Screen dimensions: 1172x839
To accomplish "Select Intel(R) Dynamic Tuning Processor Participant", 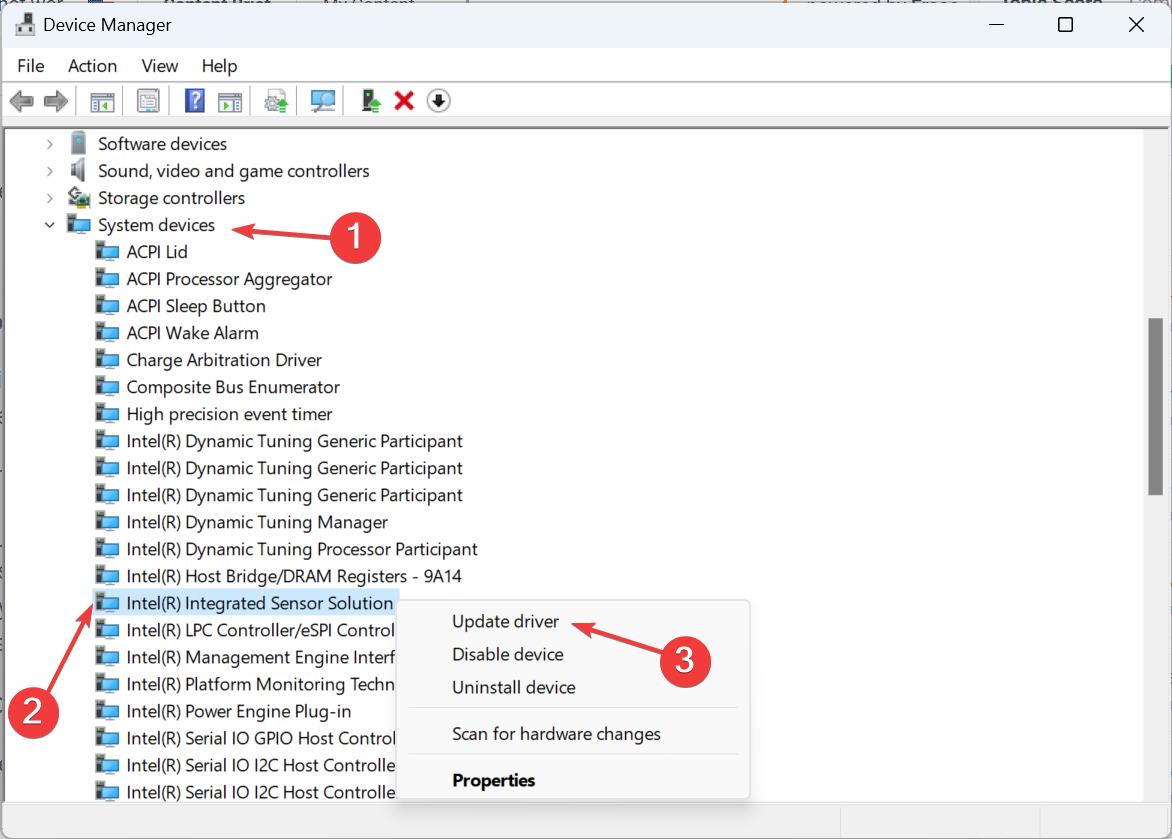I will (302, 549).
